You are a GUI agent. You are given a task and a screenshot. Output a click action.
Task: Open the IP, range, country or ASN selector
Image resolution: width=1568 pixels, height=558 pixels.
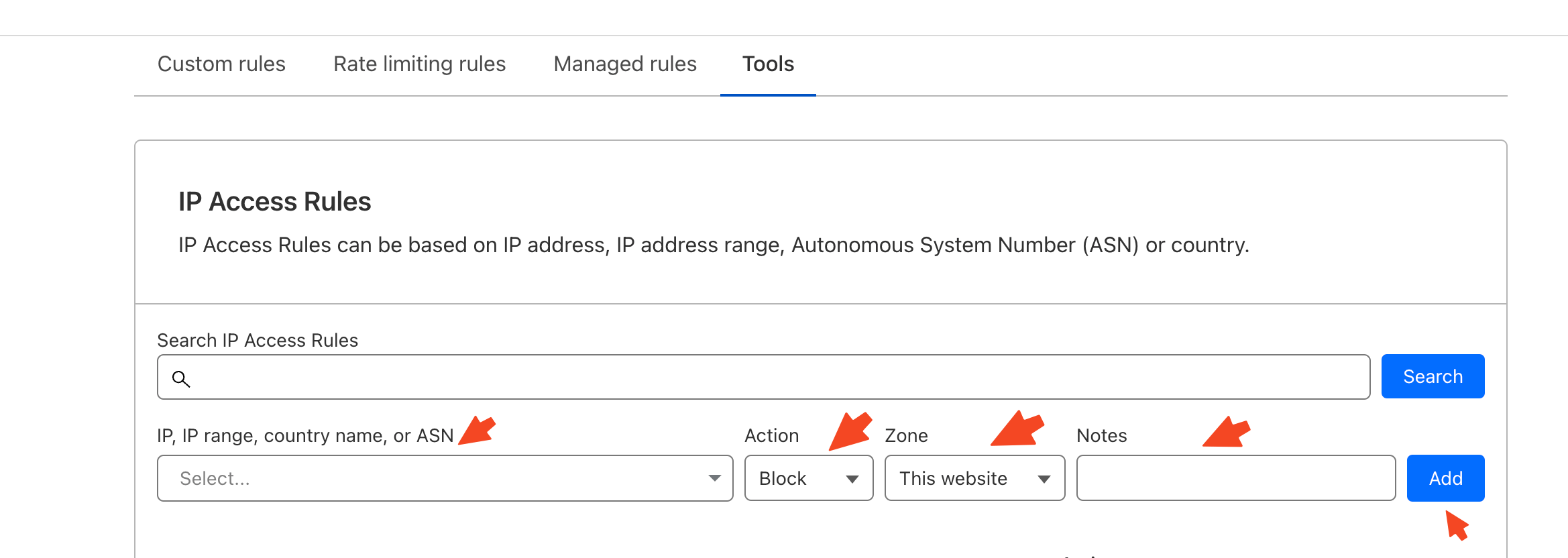(445, 478)
